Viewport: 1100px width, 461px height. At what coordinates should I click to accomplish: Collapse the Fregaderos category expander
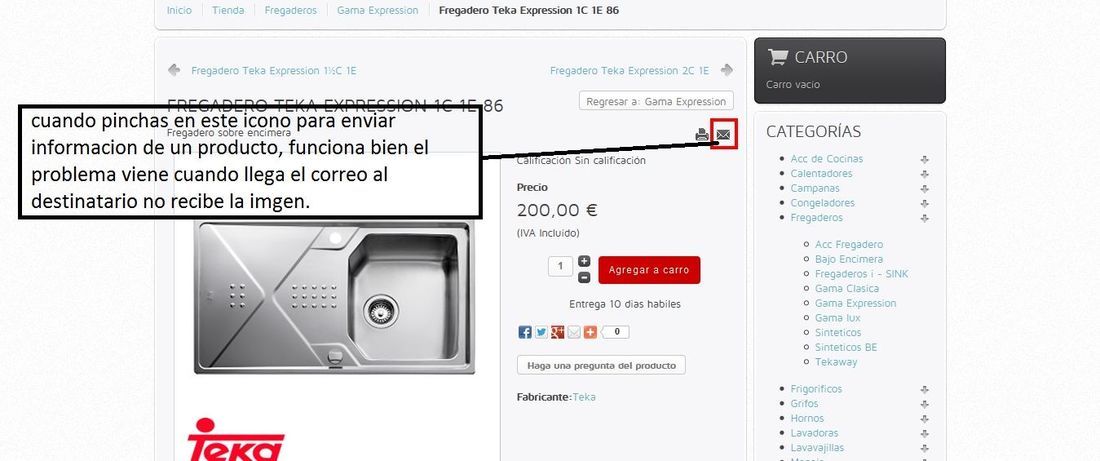click(925, 218)
